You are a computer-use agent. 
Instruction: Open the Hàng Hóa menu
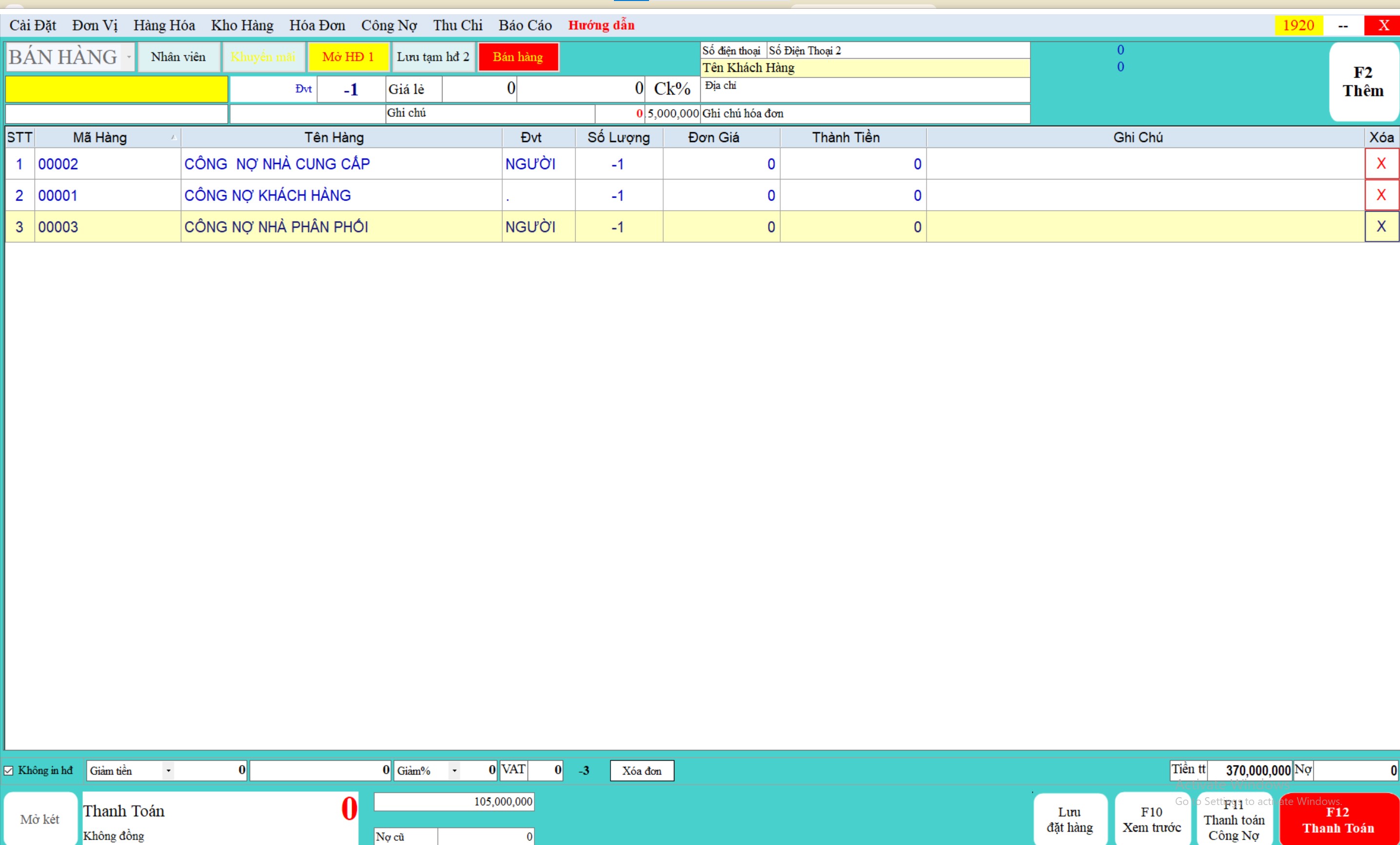(x=164, y=25)
